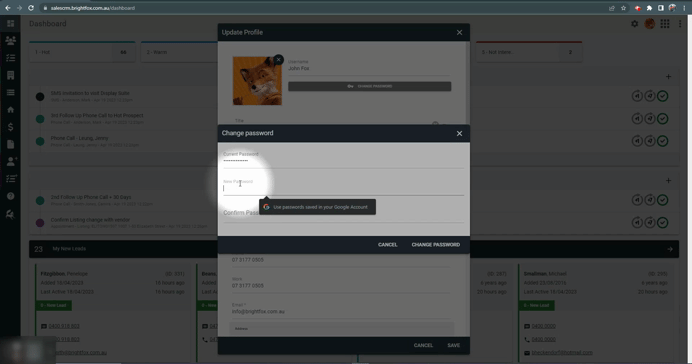Close the Change password dialog with X
Image resolution: width=692 pixels, height=364 pixels.
(459, 133)
